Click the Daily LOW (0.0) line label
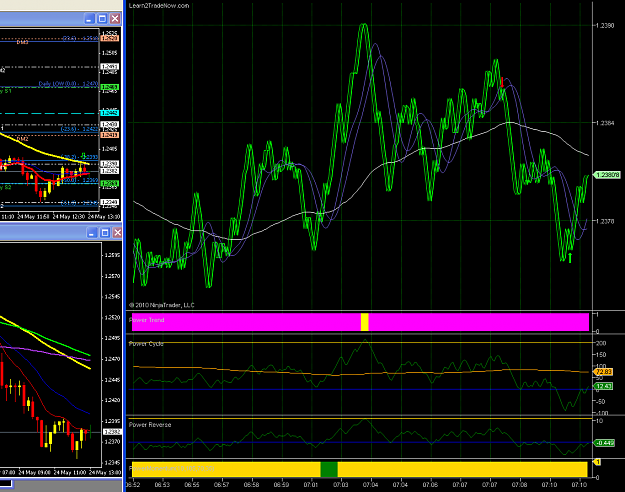Image resolution: width=625 pixels, height=492 pixels. pos(68,84)
